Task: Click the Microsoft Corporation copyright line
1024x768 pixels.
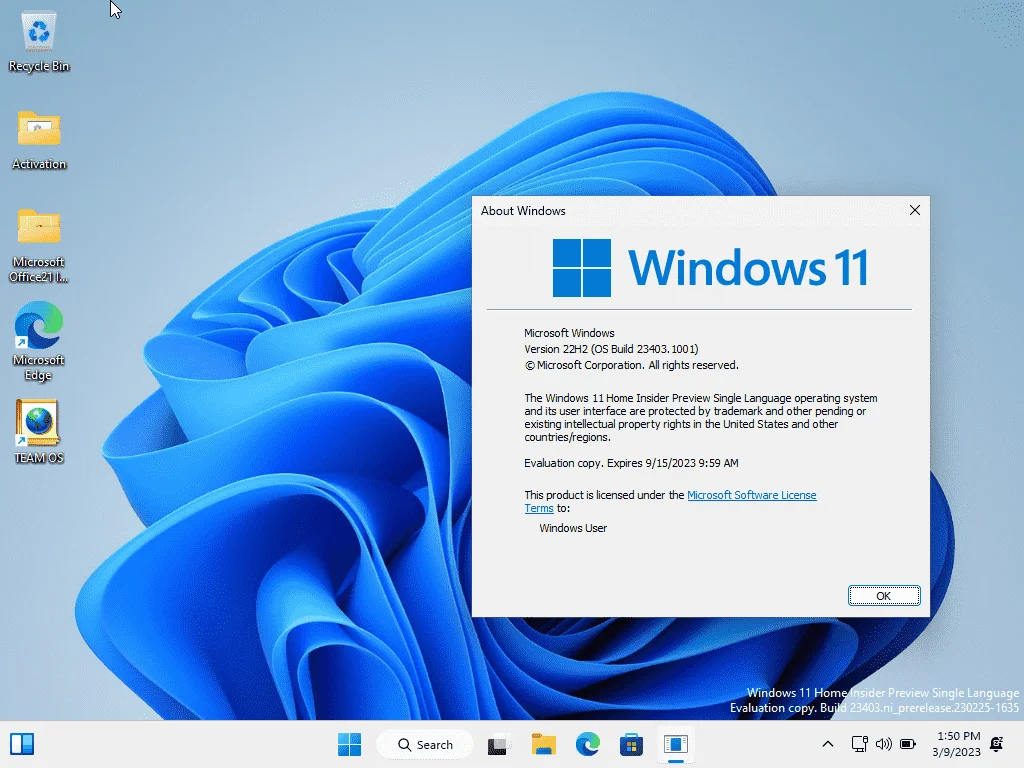Action: (631, 365)
